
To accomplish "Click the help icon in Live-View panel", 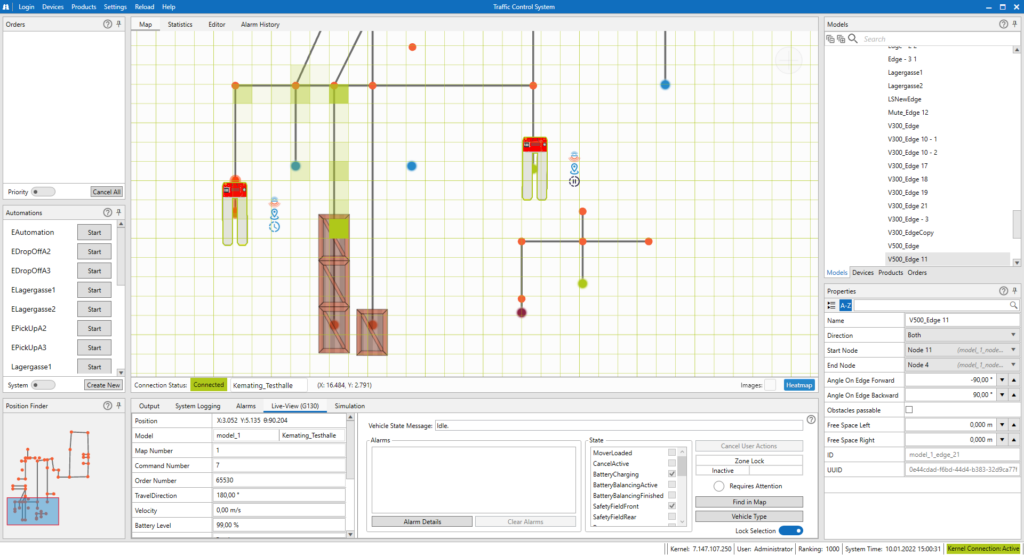I will (811, 419).
